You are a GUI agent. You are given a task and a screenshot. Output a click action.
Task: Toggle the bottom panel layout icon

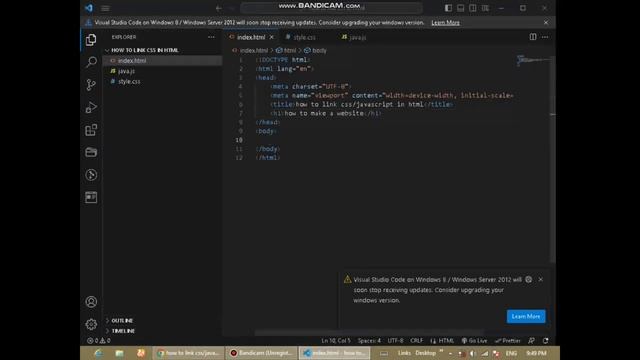click(x=460, y=8)
